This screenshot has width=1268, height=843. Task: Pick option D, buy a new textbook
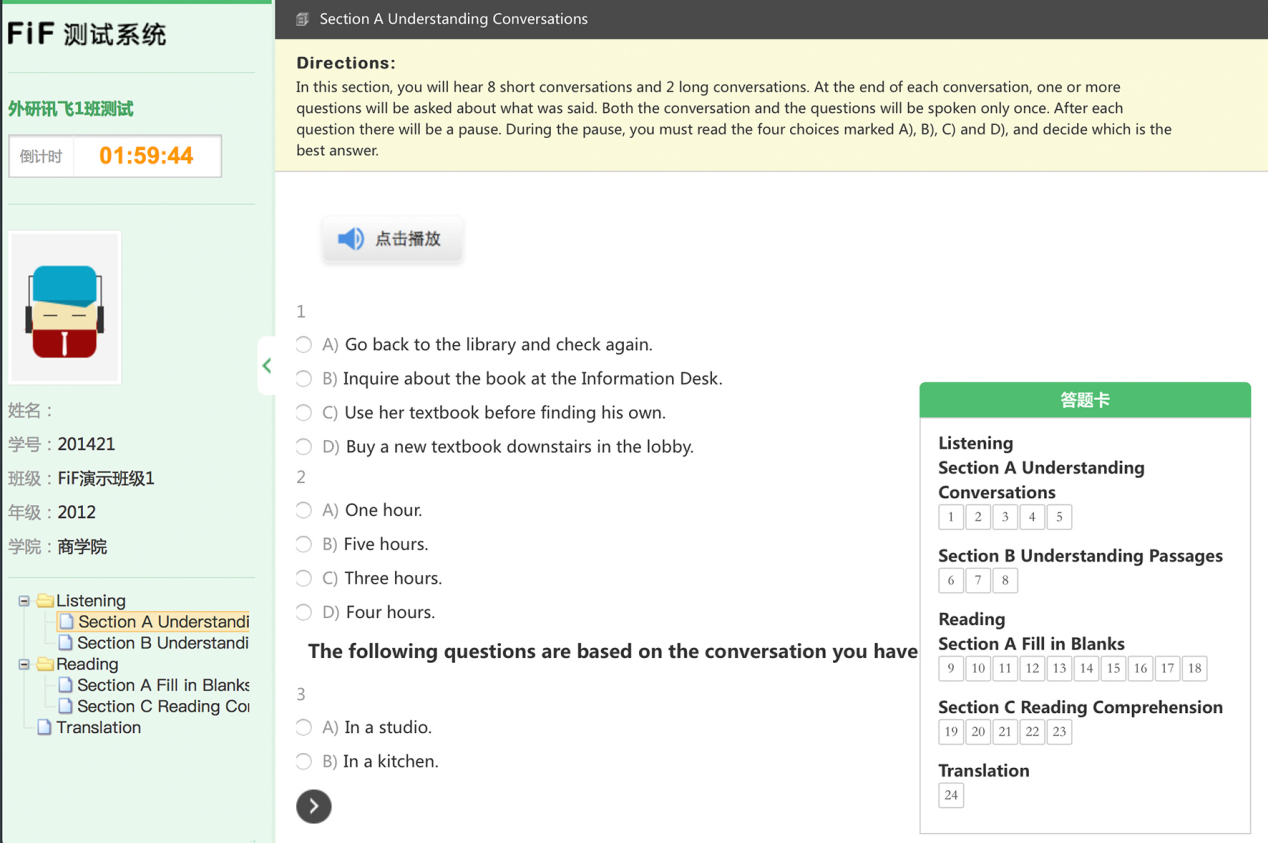[x=304, y=447]
